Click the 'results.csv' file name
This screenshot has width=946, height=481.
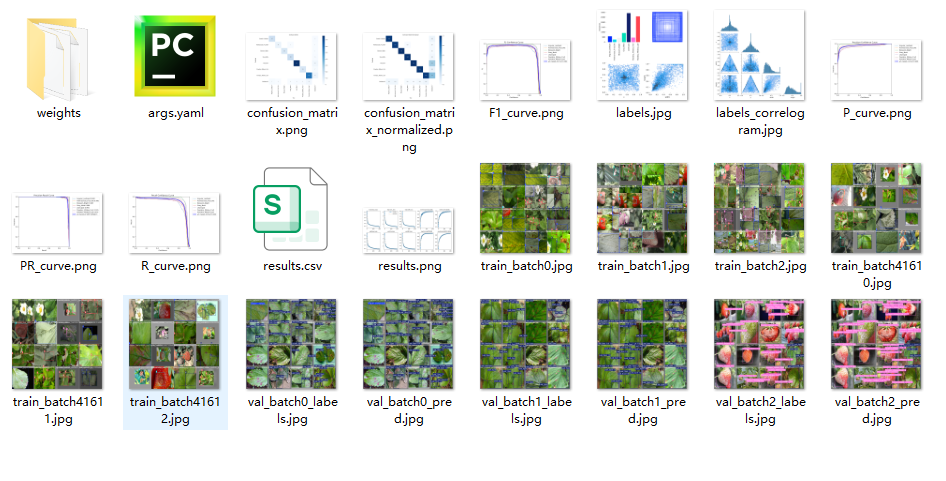point(293,266)
